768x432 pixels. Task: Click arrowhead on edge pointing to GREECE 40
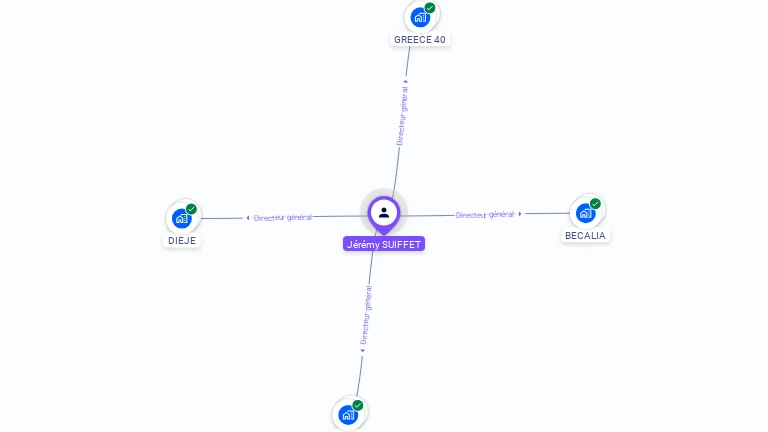coord(406,81)
